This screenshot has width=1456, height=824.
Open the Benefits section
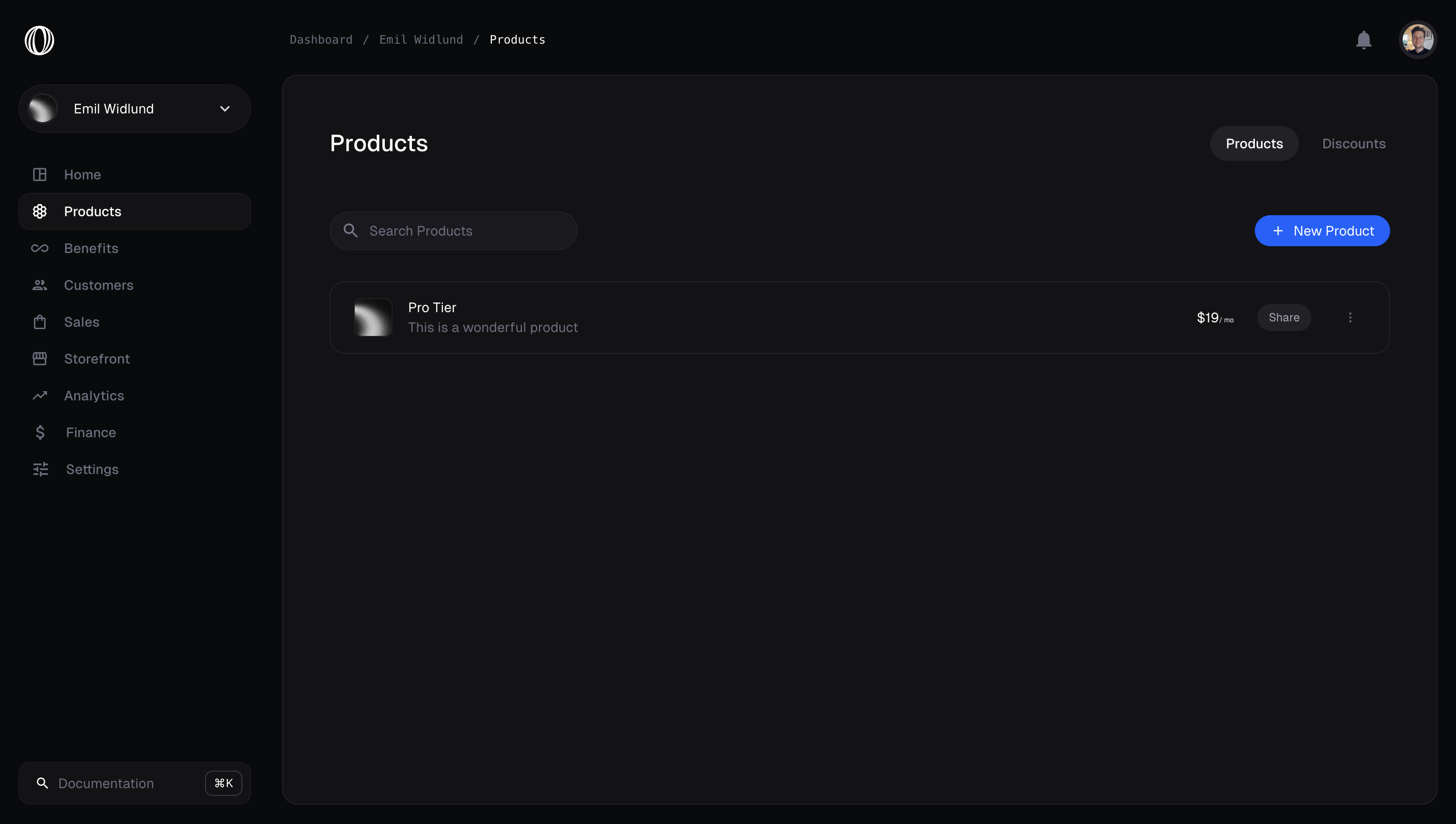(91, 248)
